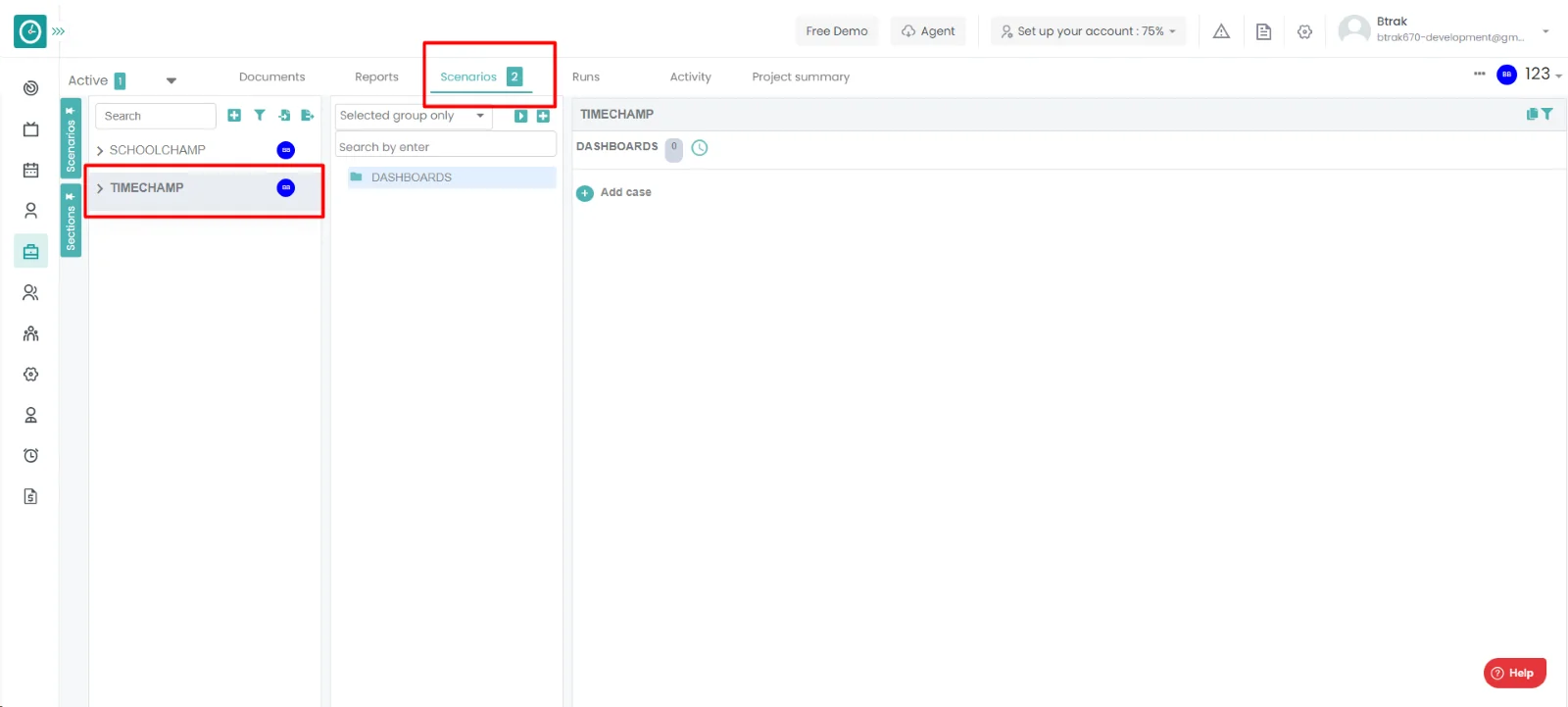Toggle the Scenarios pinned side panel
The height and width of the screenshot is (707, 1568).
(x=71, y=137)
